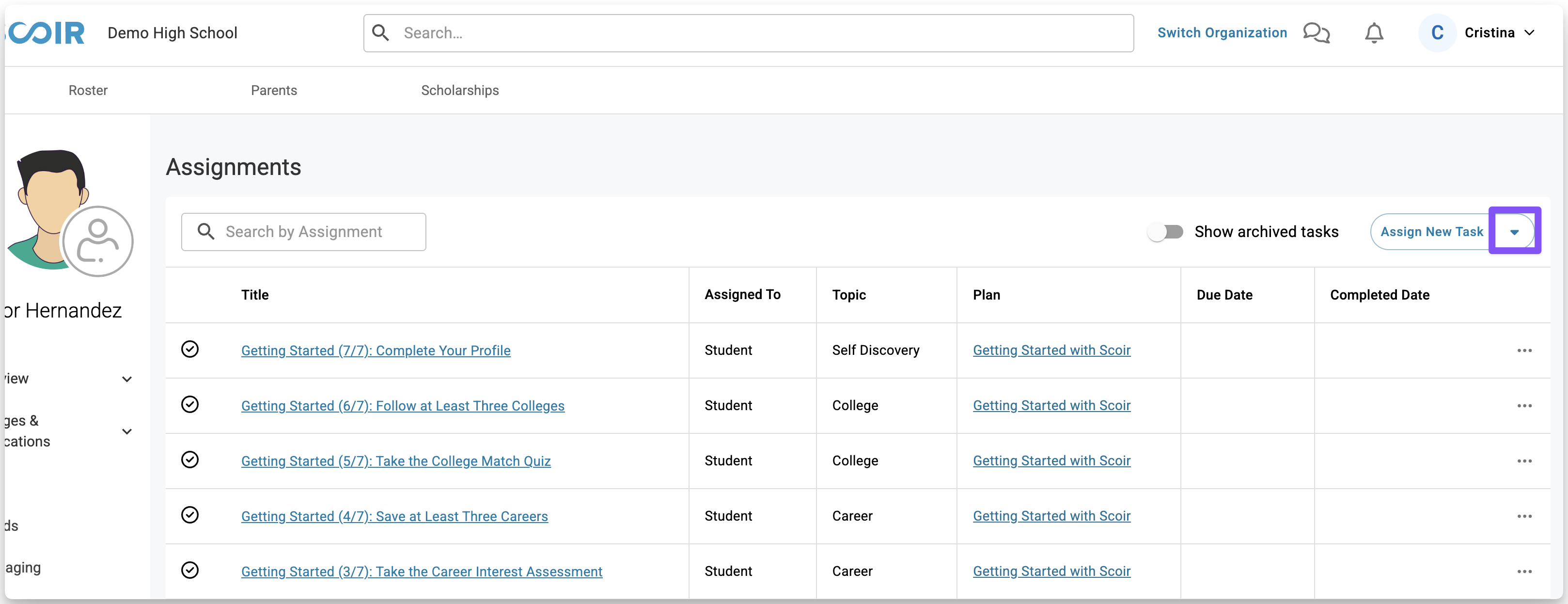Go to the Scholarships tab
This screenshot has height=604, width=1568.
459,91
